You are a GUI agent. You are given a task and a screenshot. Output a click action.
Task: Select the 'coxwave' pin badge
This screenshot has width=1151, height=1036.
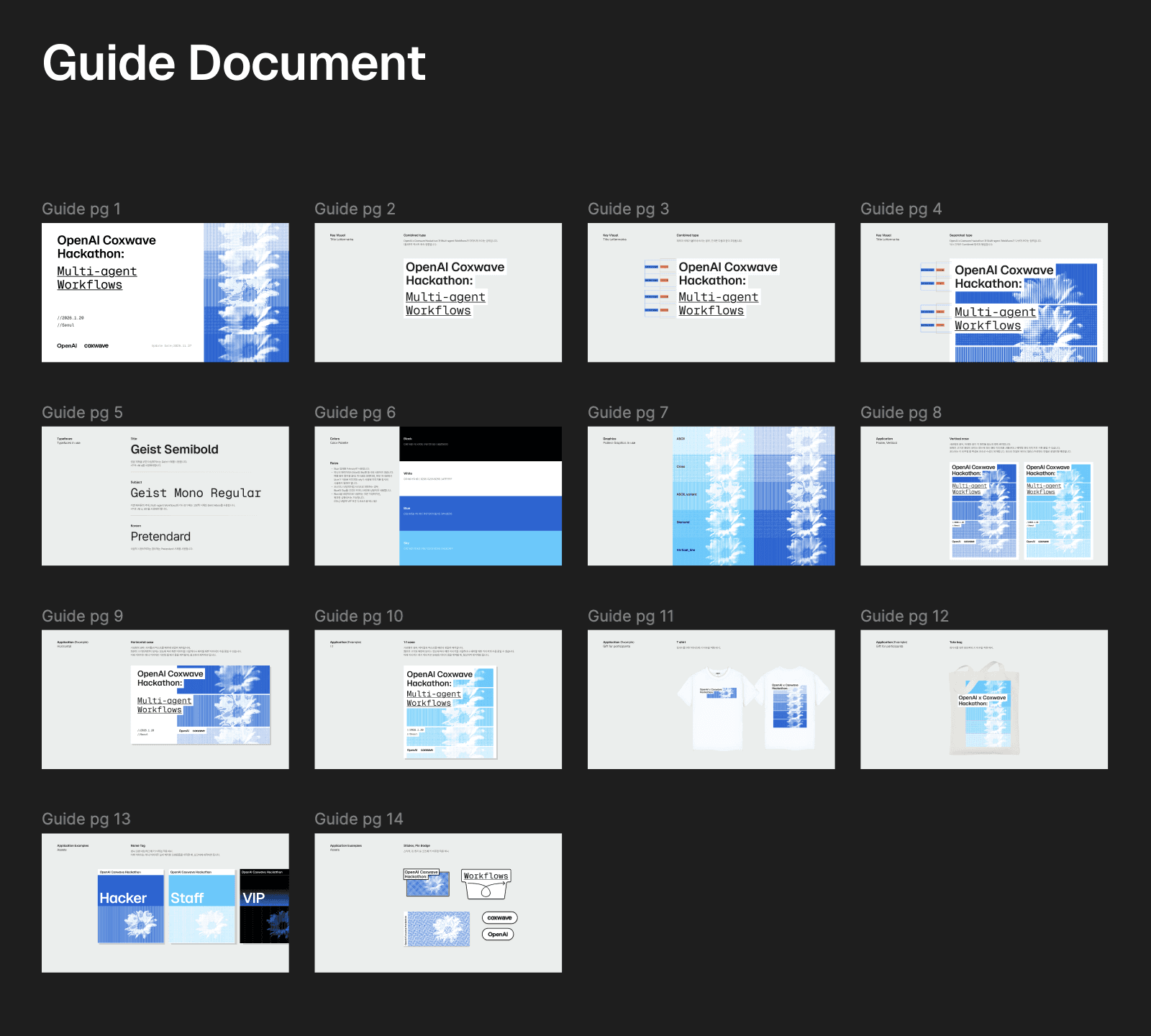coord(499,918)
